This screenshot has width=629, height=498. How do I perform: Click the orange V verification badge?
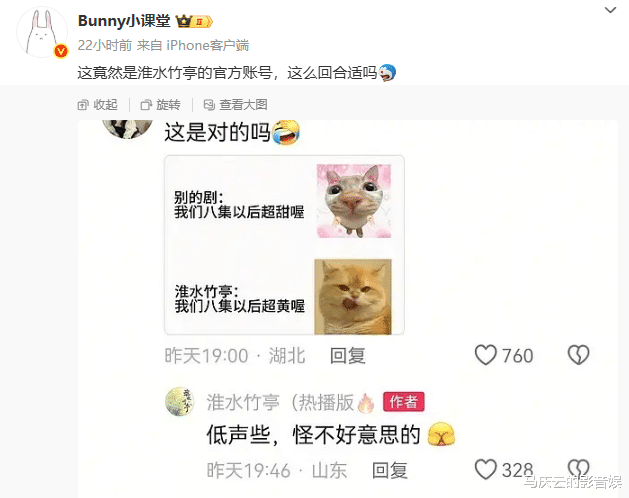(61, 51)
